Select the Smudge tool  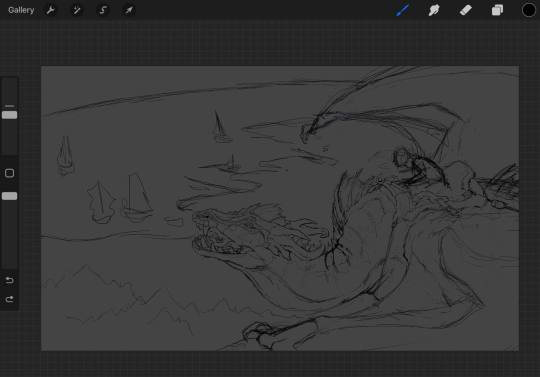(x=434, y=10)
